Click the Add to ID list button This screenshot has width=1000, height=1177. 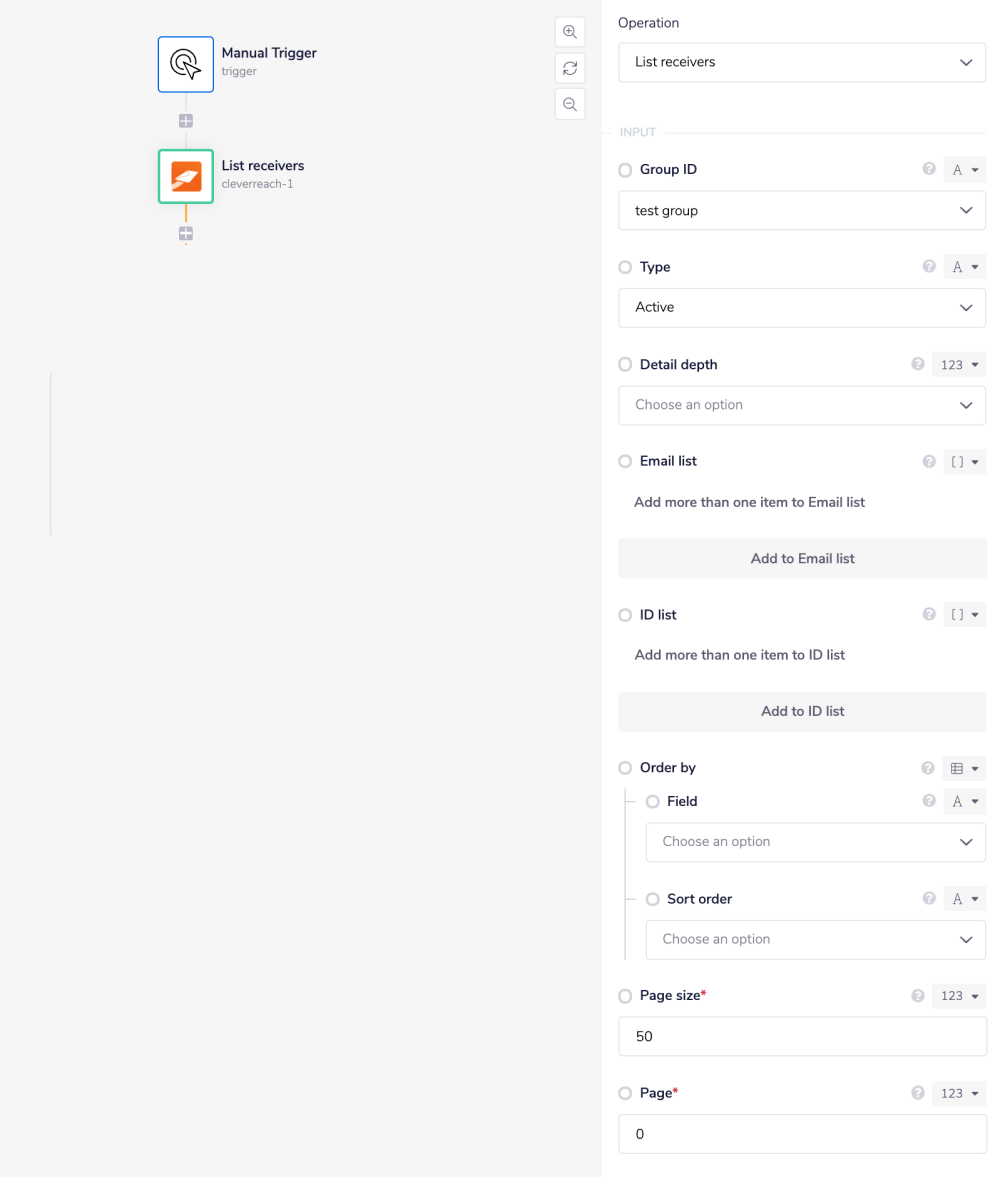801,711
